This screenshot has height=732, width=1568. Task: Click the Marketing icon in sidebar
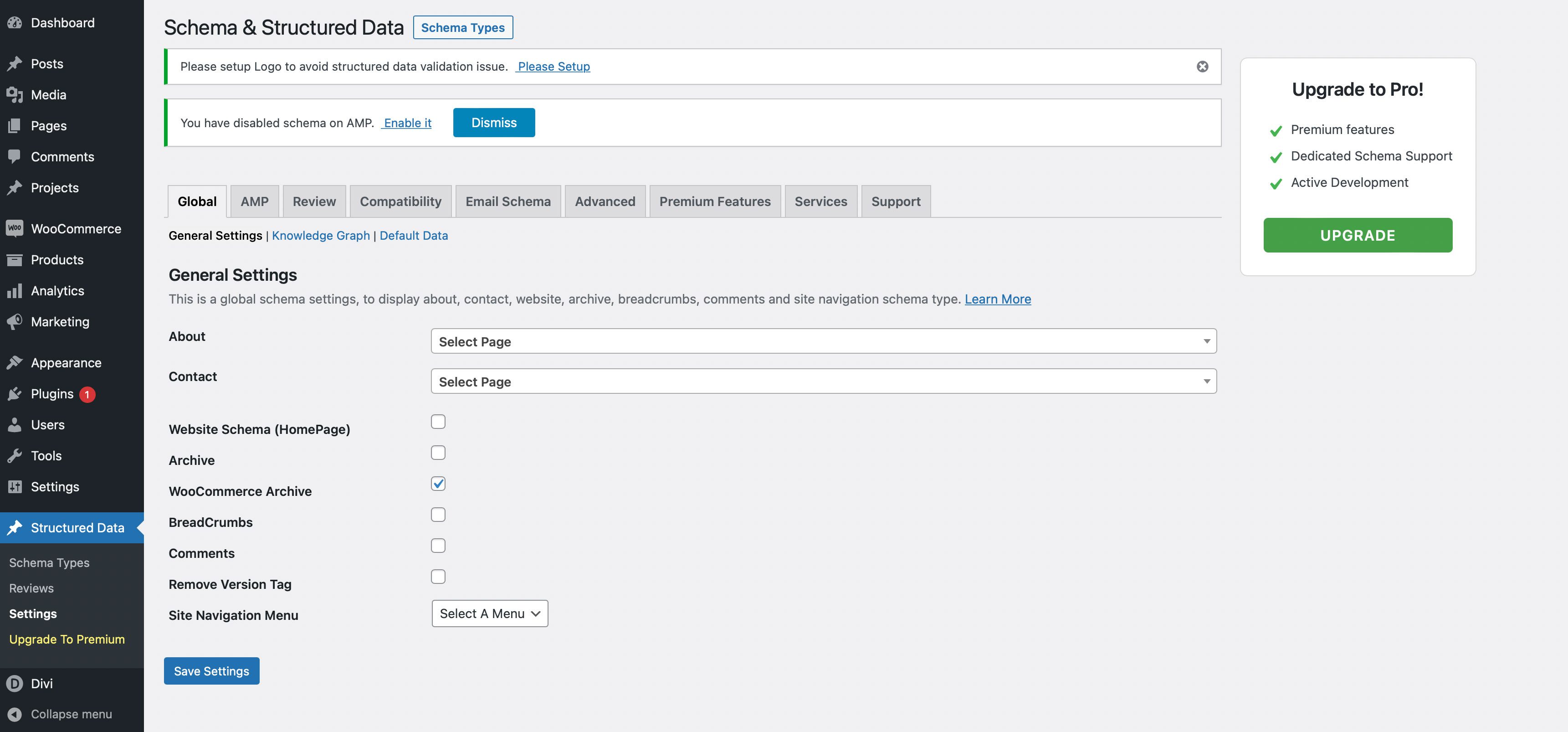(x=15, y=321)
